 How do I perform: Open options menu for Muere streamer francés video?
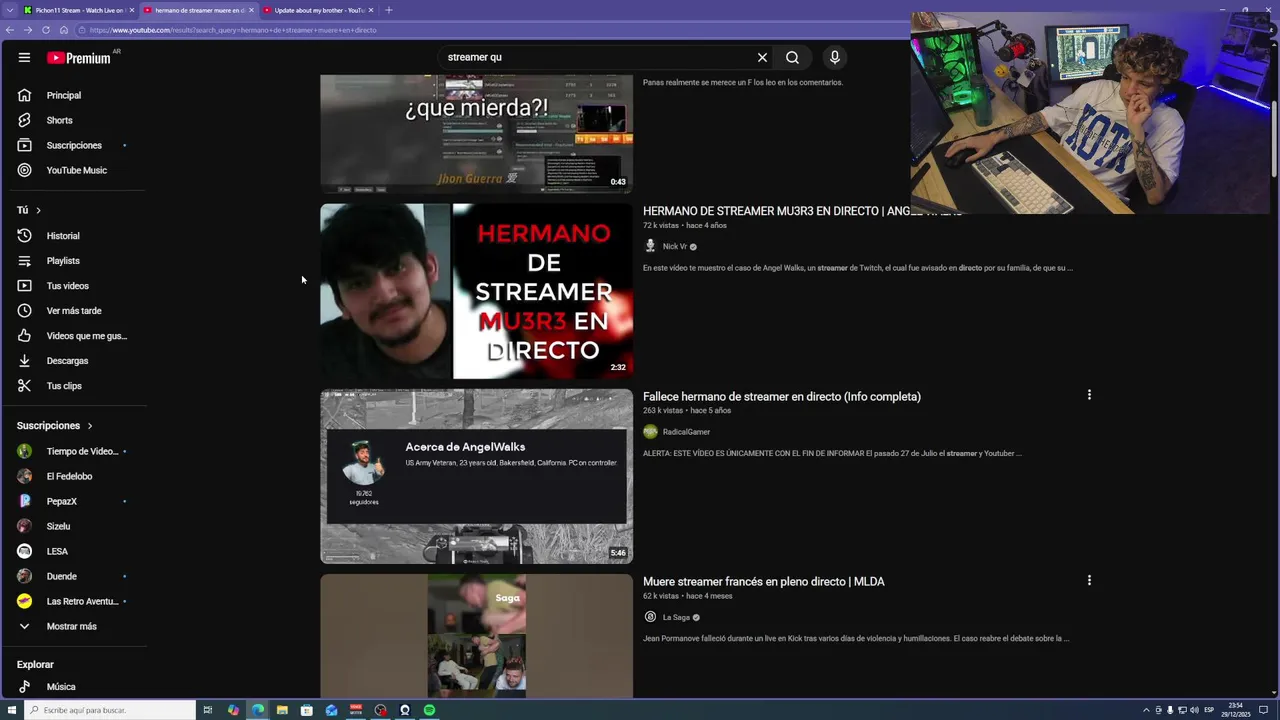coord(1089,580)
